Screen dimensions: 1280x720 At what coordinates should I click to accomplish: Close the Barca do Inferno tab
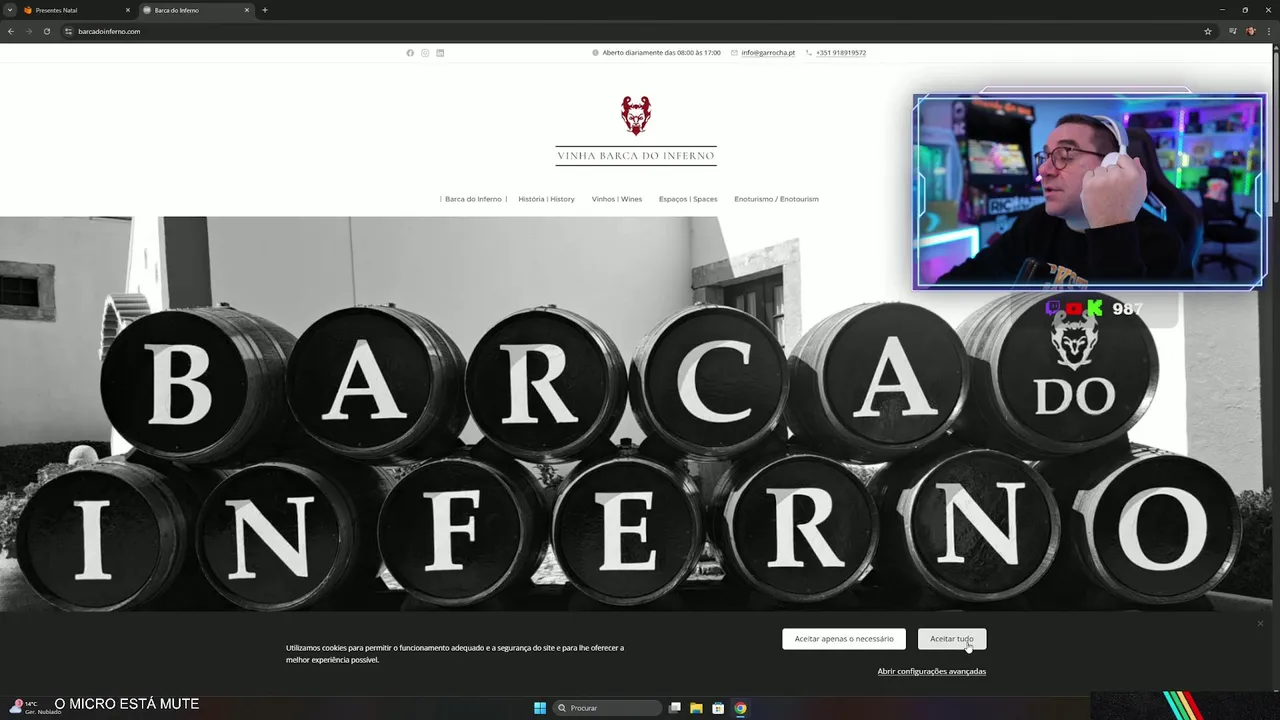[x=247, y=10]
